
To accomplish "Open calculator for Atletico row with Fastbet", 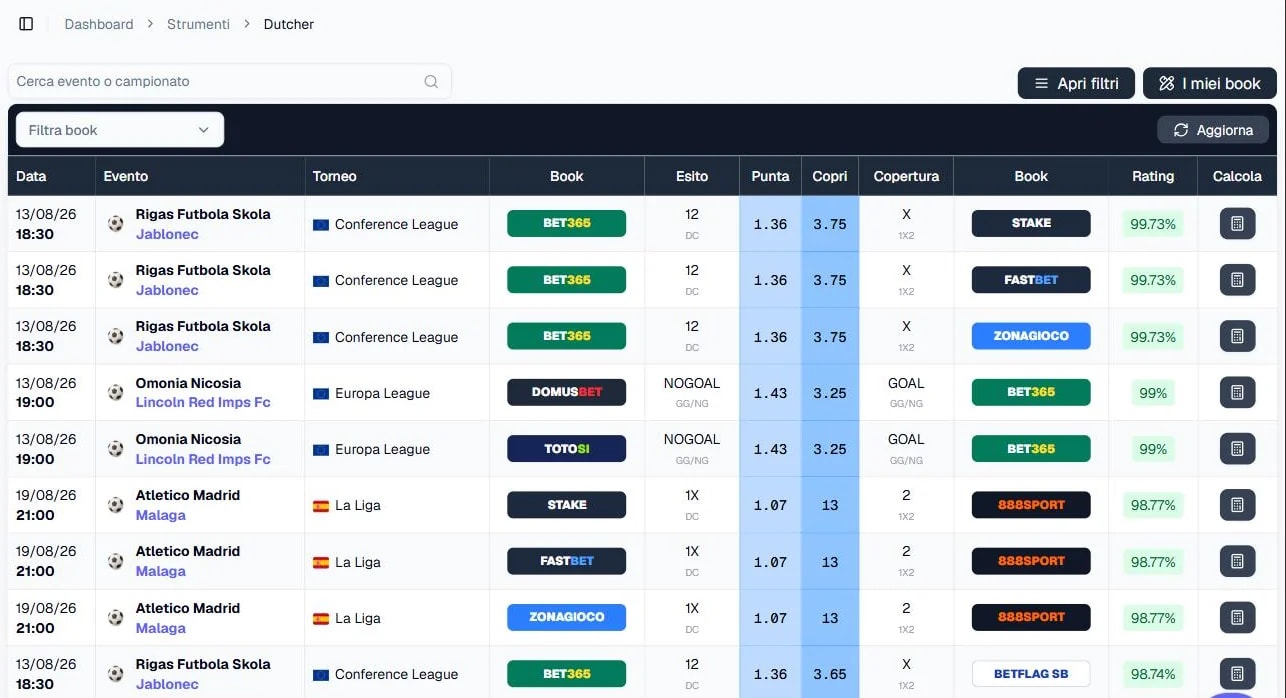I will (1237, 561).
